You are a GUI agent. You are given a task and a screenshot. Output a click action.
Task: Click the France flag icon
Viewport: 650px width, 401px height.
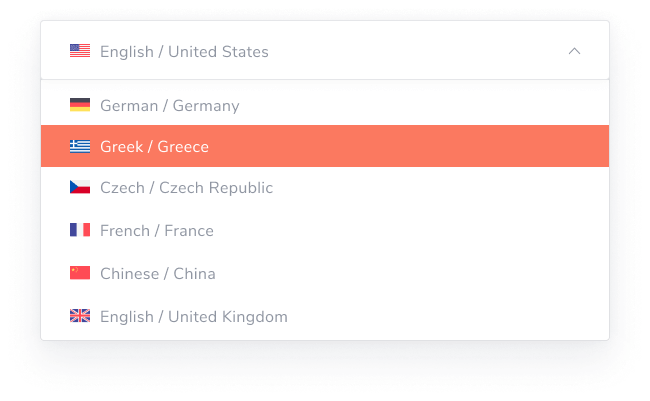point(80,231)
